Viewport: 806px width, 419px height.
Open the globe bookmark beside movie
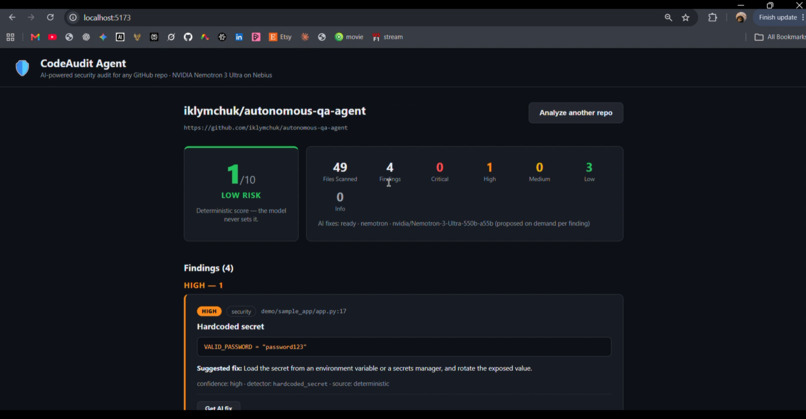pyautogui.click(x=322, y=37)
